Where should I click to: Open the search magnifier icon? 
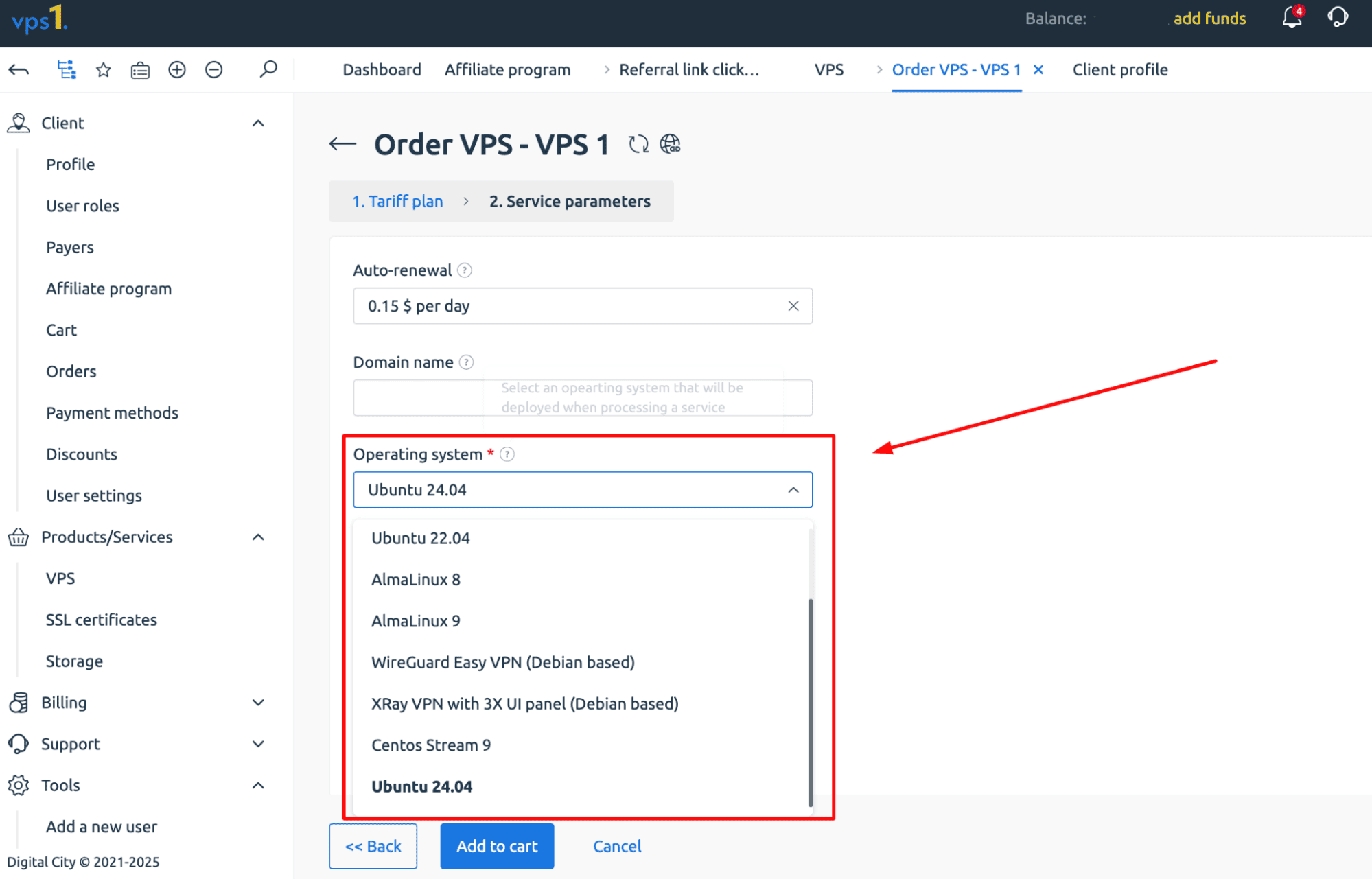tap(268, 69)
